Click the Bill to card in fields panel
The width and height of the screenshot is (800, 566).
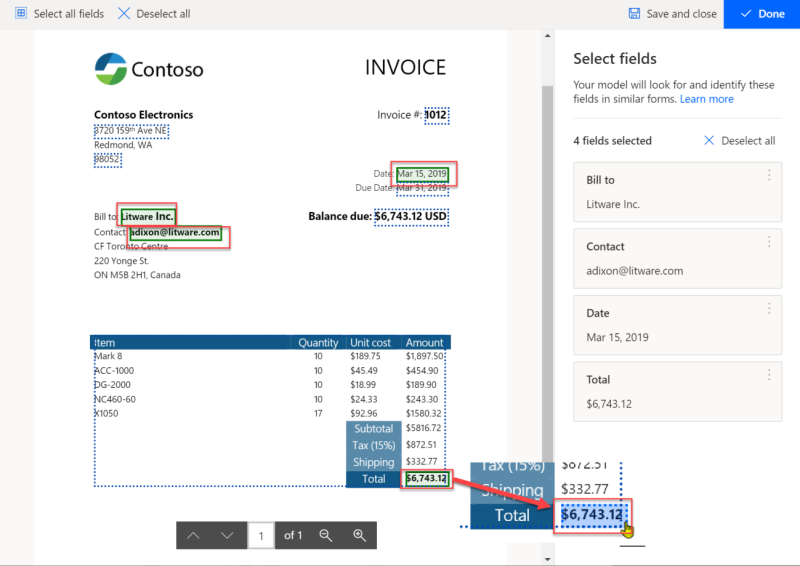[x=677, y=192]
